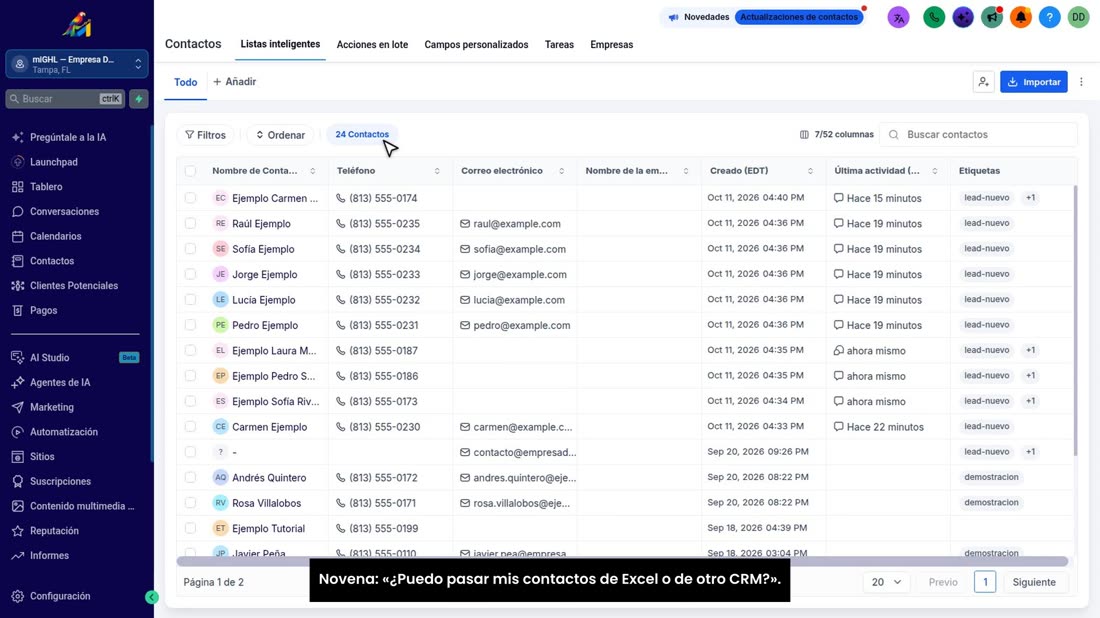The width and height of the screenshot is (1100, 618).
Task: Sort by Creado (EDT) column
Action: 810,171
